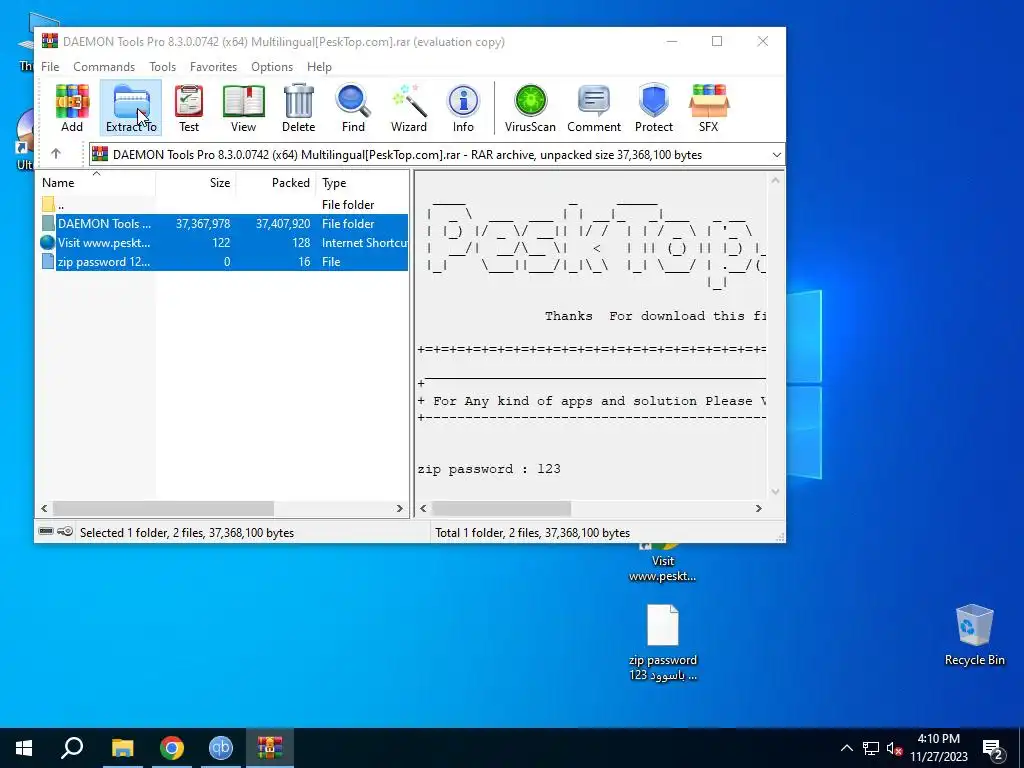Screen dimensions: 1024x768
Task: Create SFX self-extracting archive
Action: [x=709, y=108]
